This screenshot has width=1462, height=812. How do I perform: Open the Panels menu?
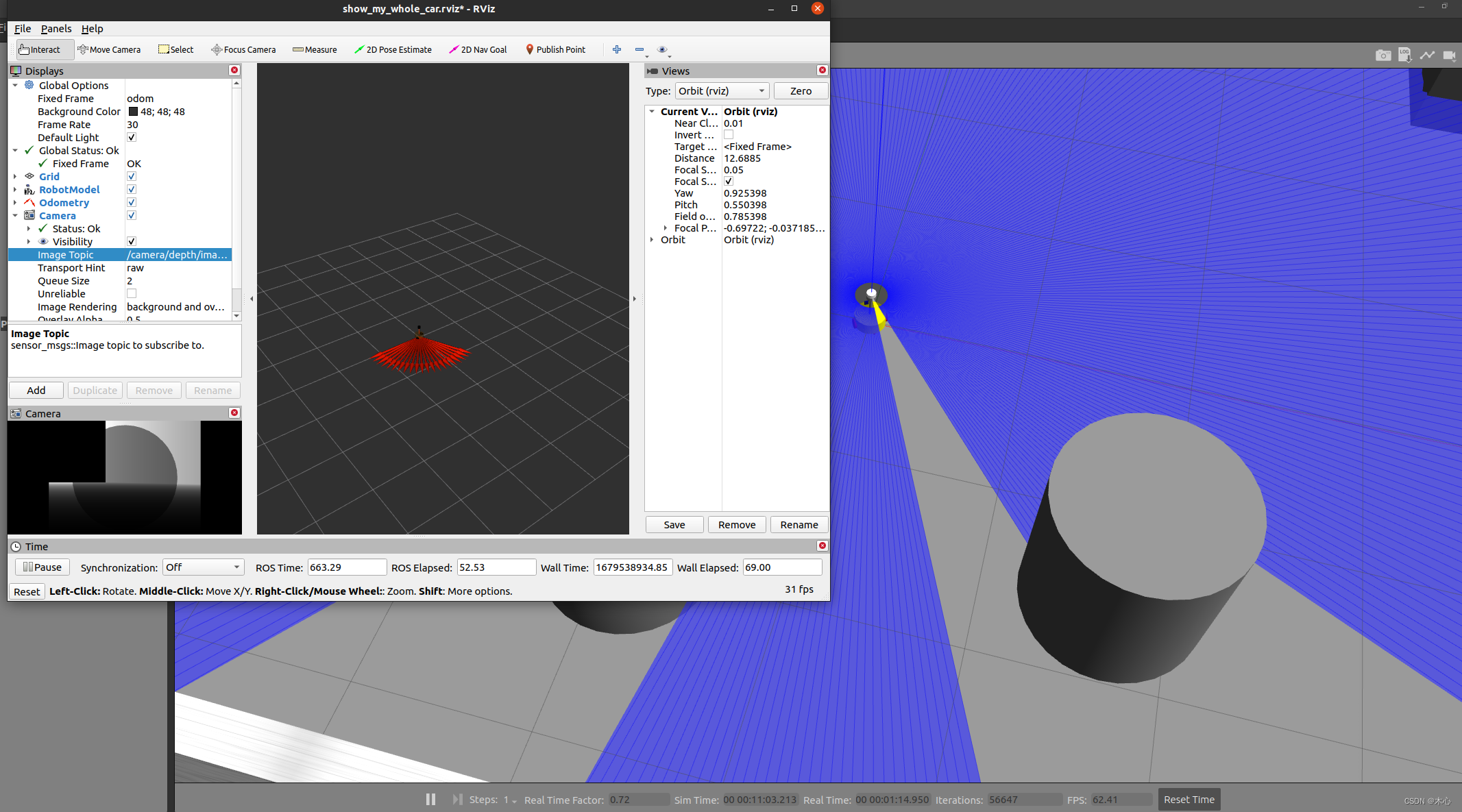pyautogui.click(x=56, y=29)
